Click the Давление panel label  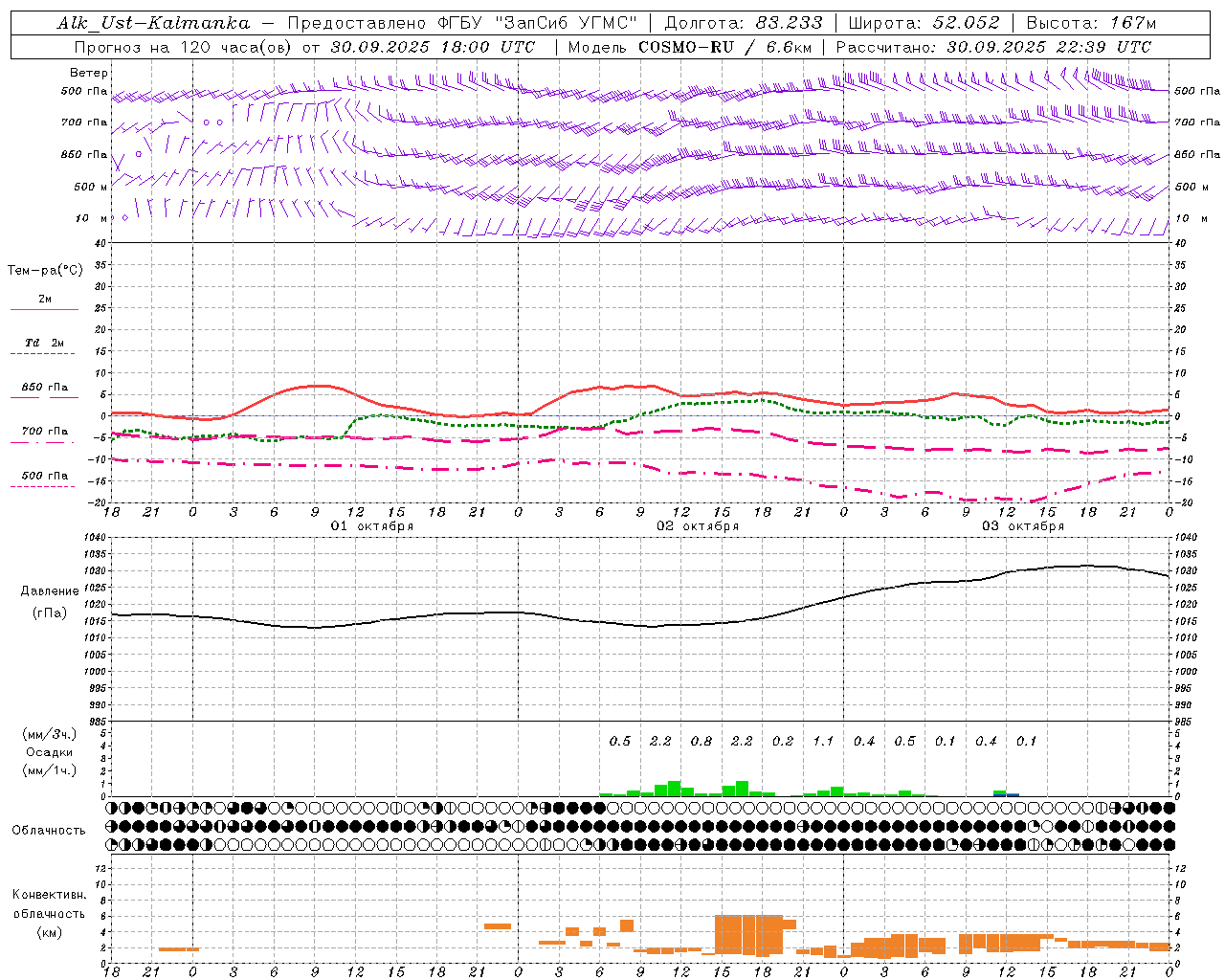[50, 590]
